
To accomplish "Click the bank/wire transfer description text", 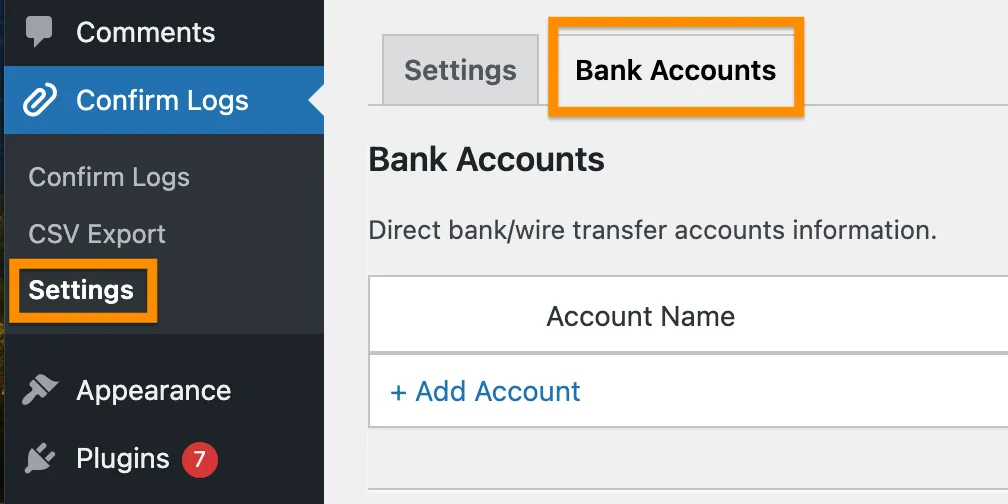I will pos(652,230).
